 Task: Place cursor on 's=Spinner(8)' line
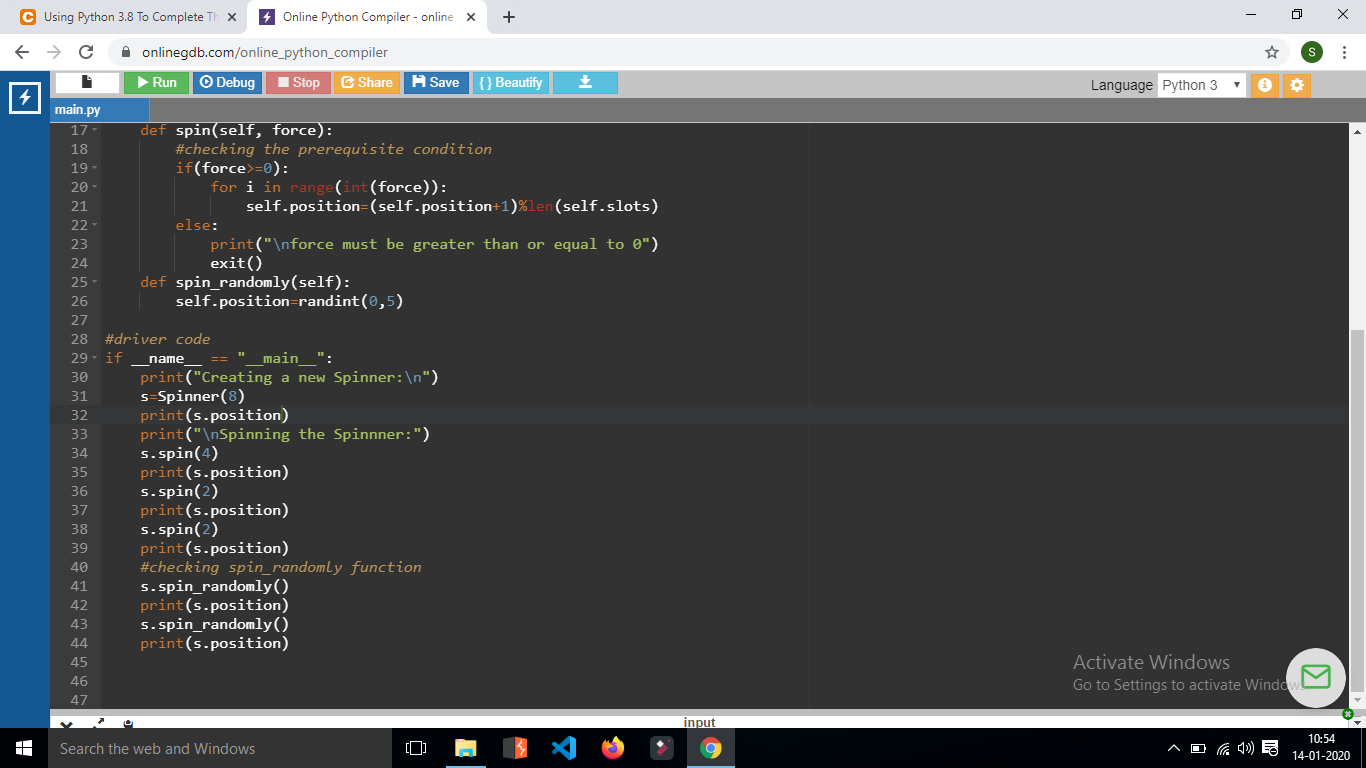coord(193,396)
